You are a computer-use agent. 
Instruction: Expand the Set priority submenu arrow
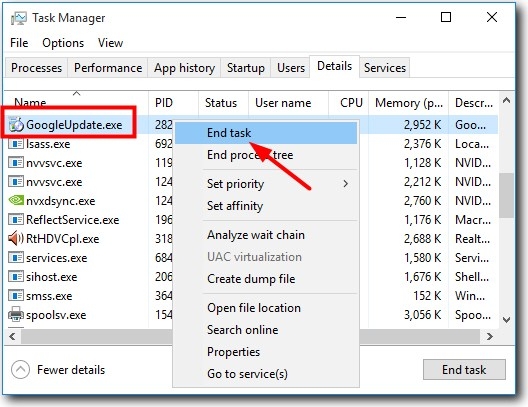[345, 184]
